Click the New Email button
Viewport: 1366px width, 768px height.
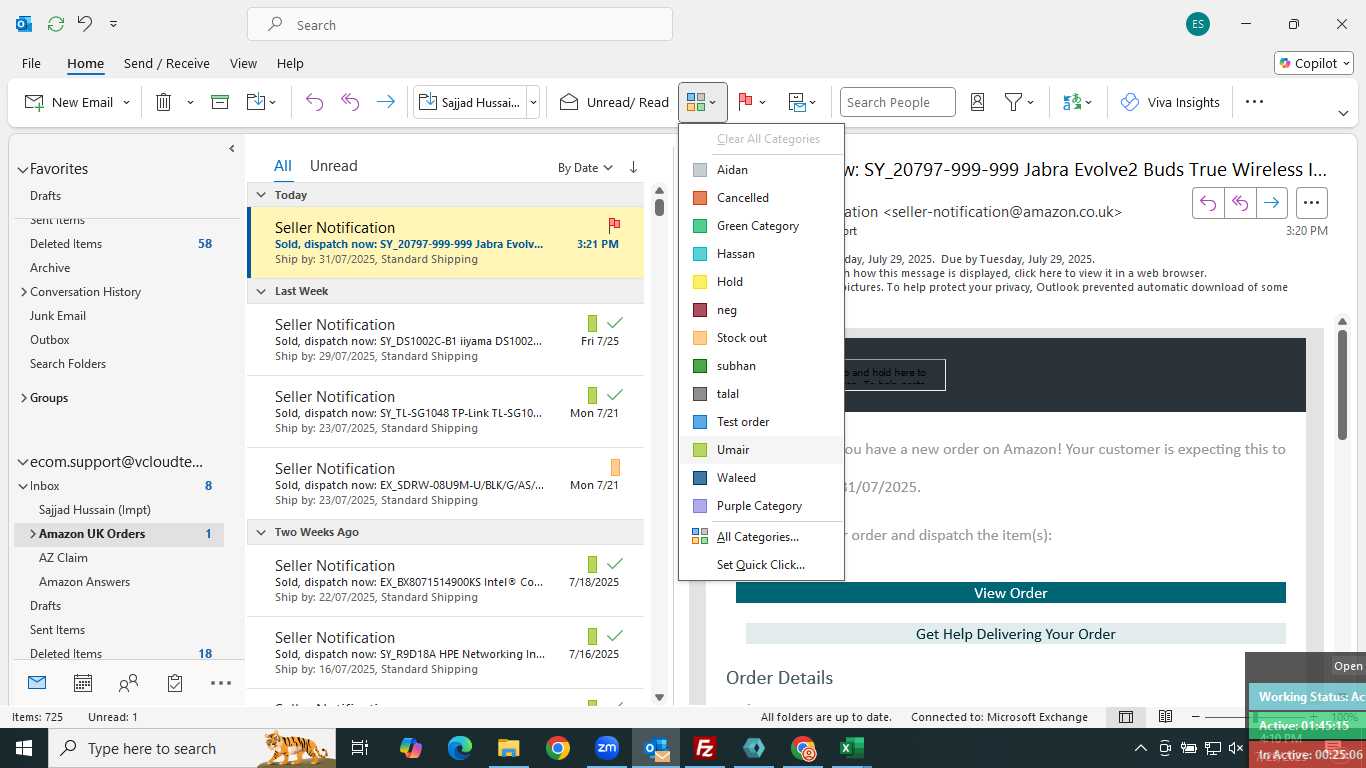(x=68, y=102)
